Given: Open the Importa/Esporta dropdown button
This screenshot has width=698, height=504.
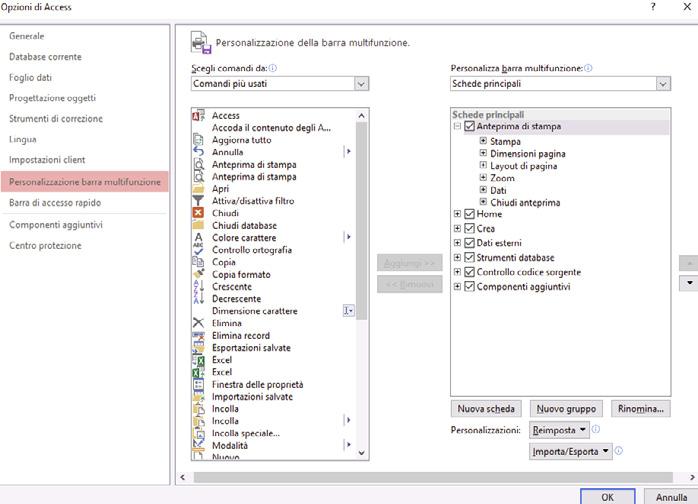Looking at the screenshot, I should click(571, 451).
